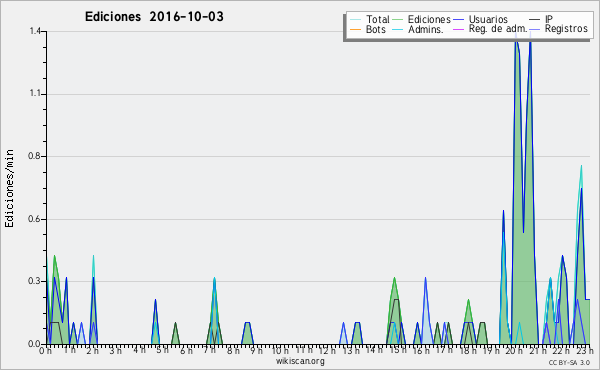Click the cyan Total legend line swatch
Screen dimensions: 600x370
coord(355,20)
